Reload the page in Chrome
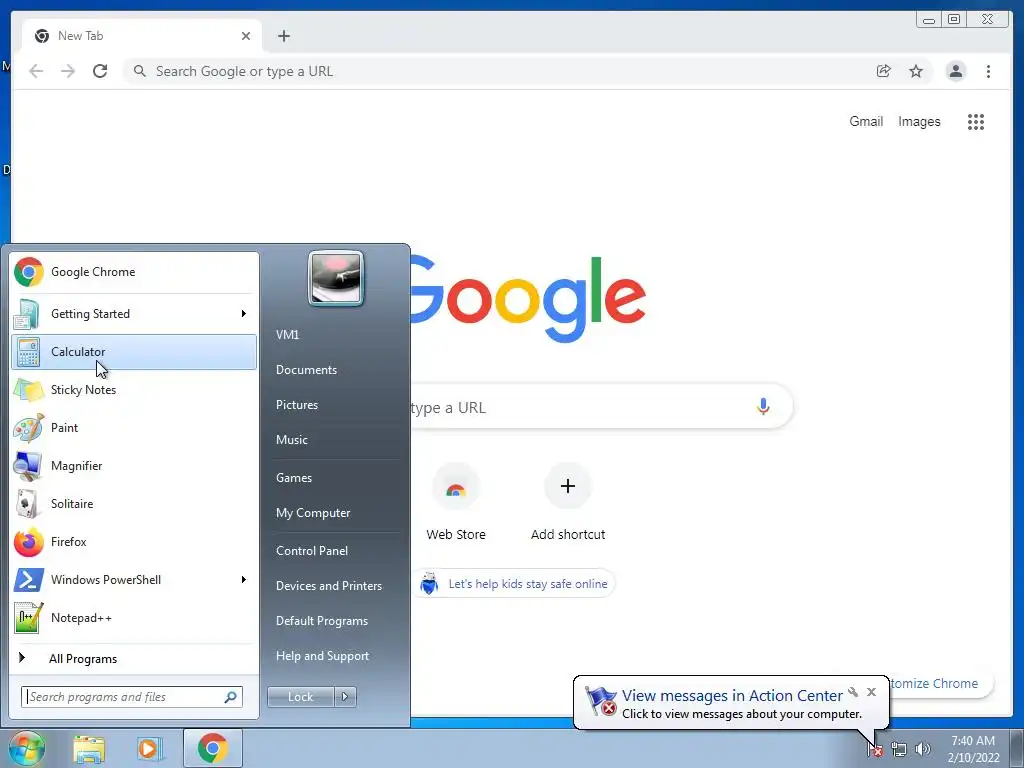This screenshot has height=768, width=1024. coord(100,71)
